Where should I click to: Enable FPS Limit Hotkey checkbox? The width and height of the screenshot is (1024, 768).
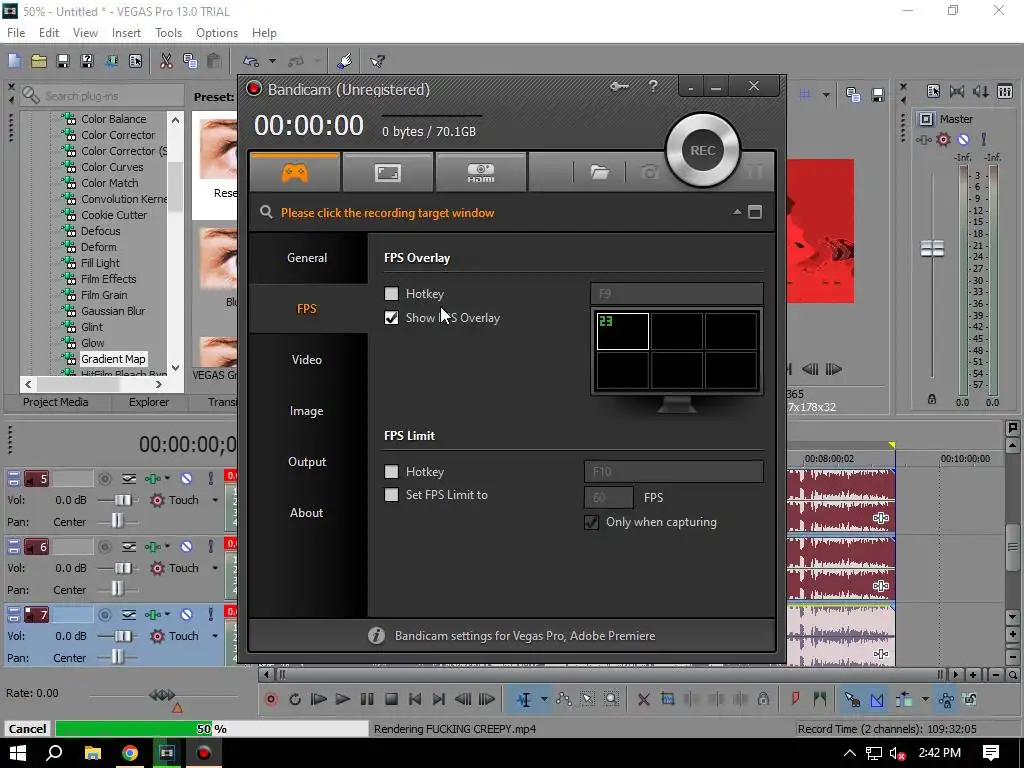tap(391, 472)
